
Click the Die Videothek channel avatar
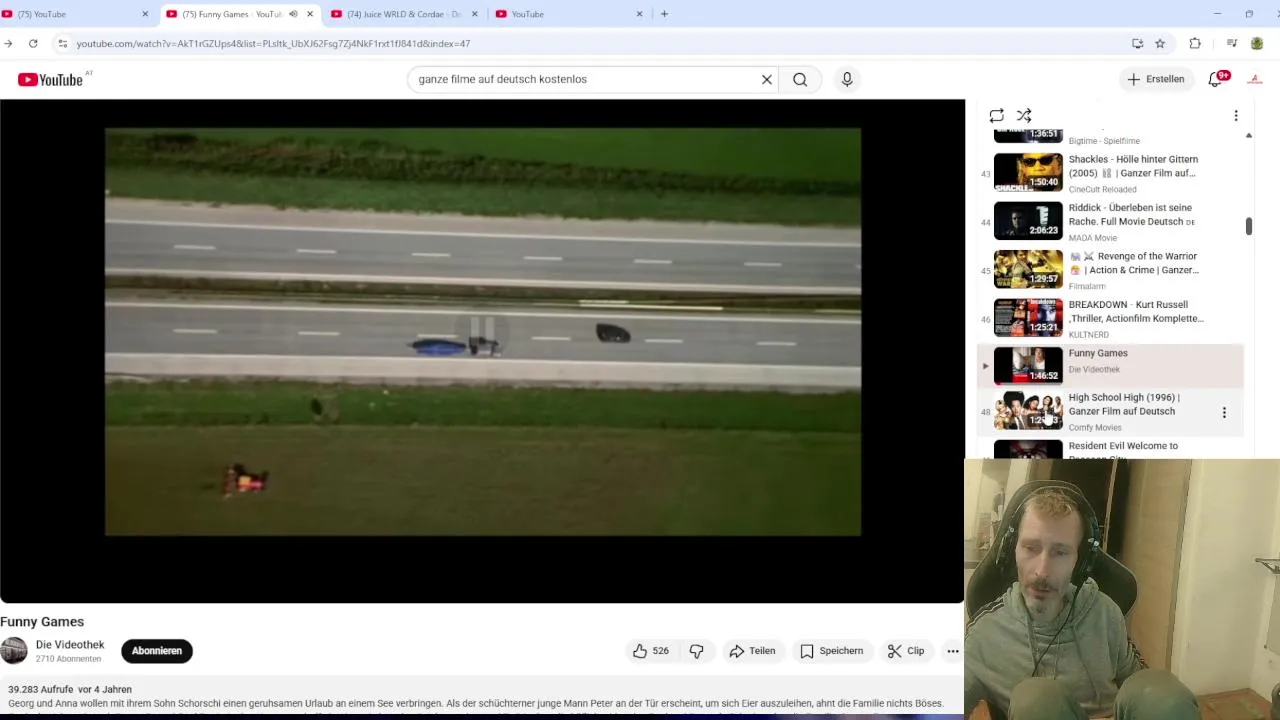tap(14, 651)
